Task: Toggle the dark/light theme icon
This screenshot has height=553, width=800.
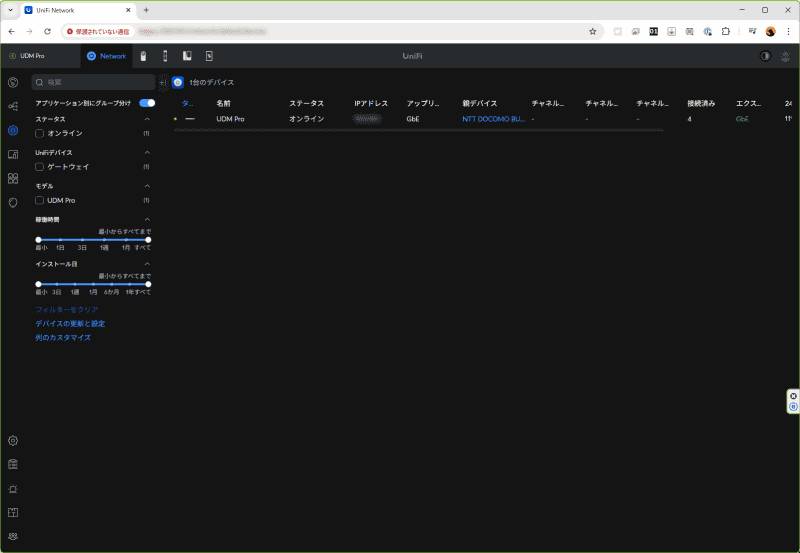Action: 765,56
